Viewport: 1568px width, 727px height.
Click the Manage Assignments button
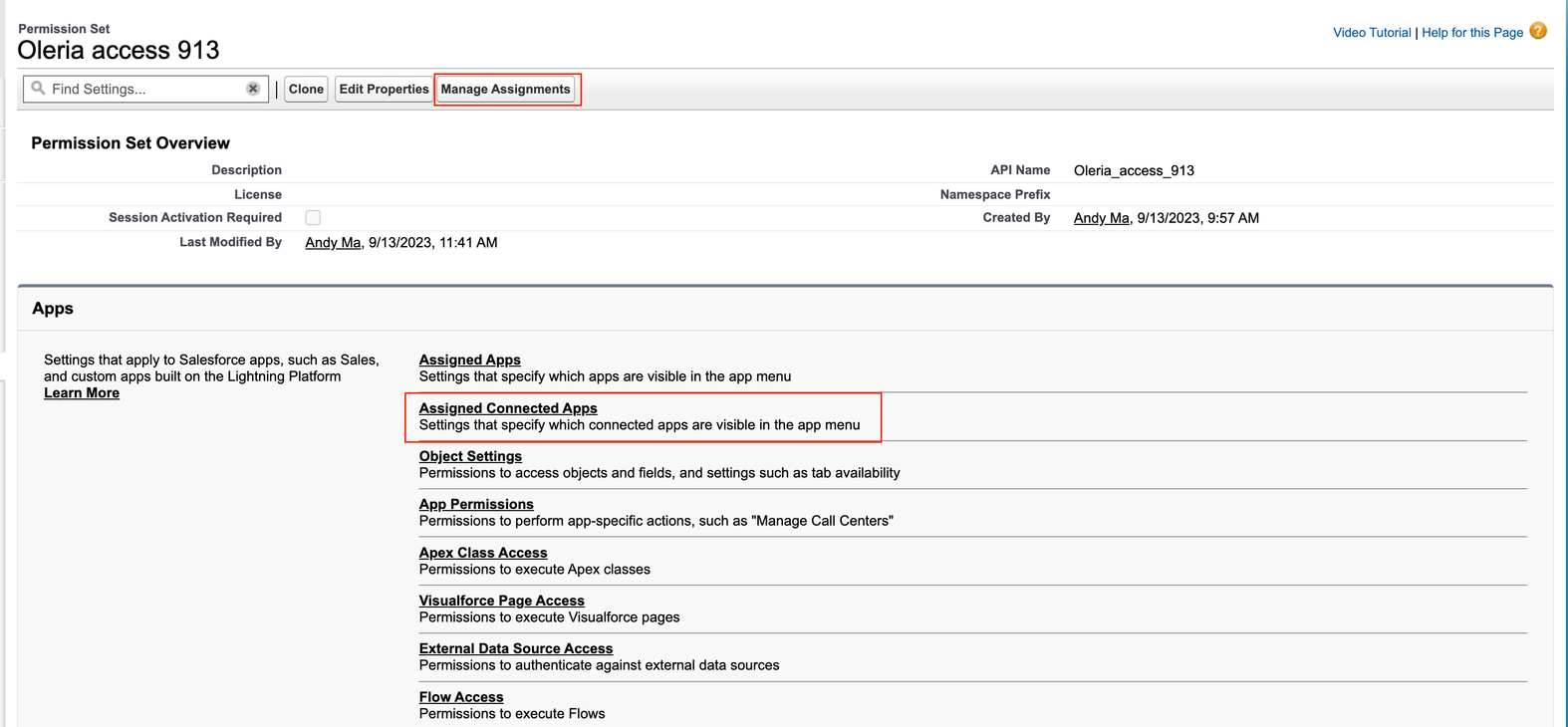coord(506,89)
